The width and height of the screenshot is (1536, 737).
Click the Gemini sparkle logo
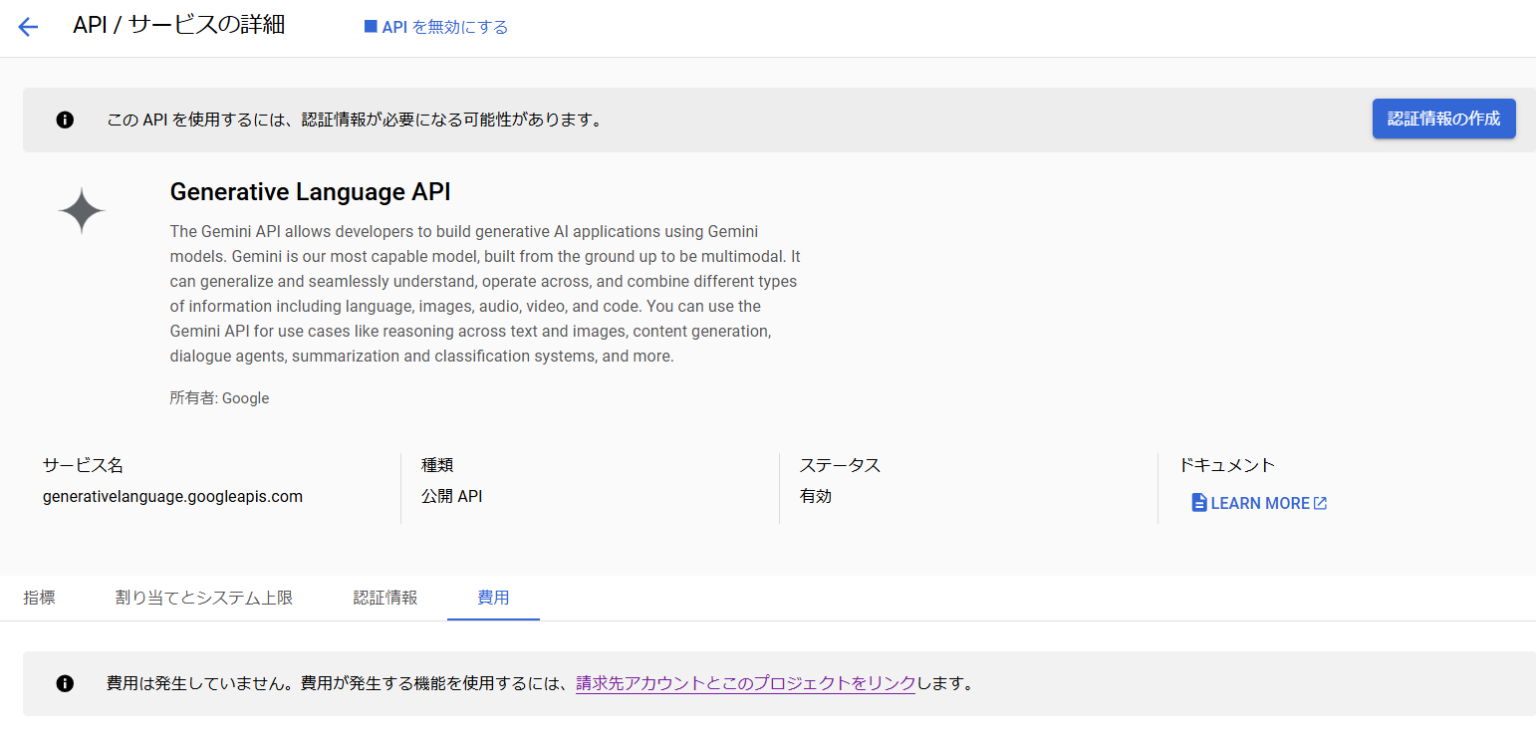(82, 209)
